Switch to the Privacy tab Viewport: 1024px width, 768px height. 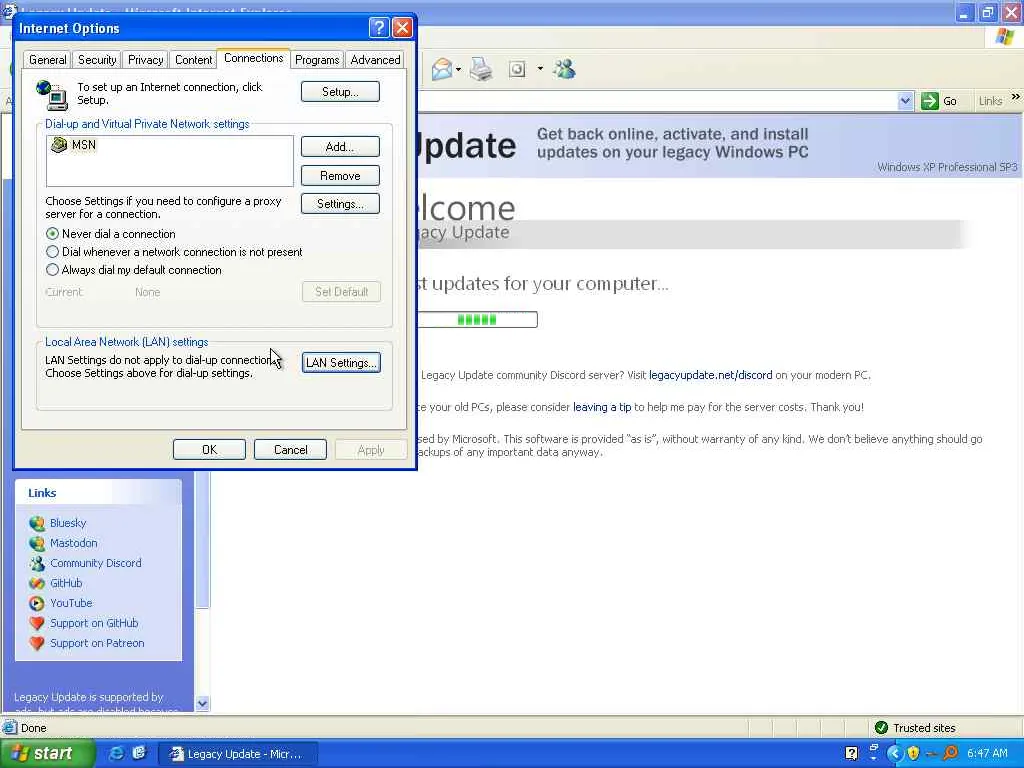point(146,60)
